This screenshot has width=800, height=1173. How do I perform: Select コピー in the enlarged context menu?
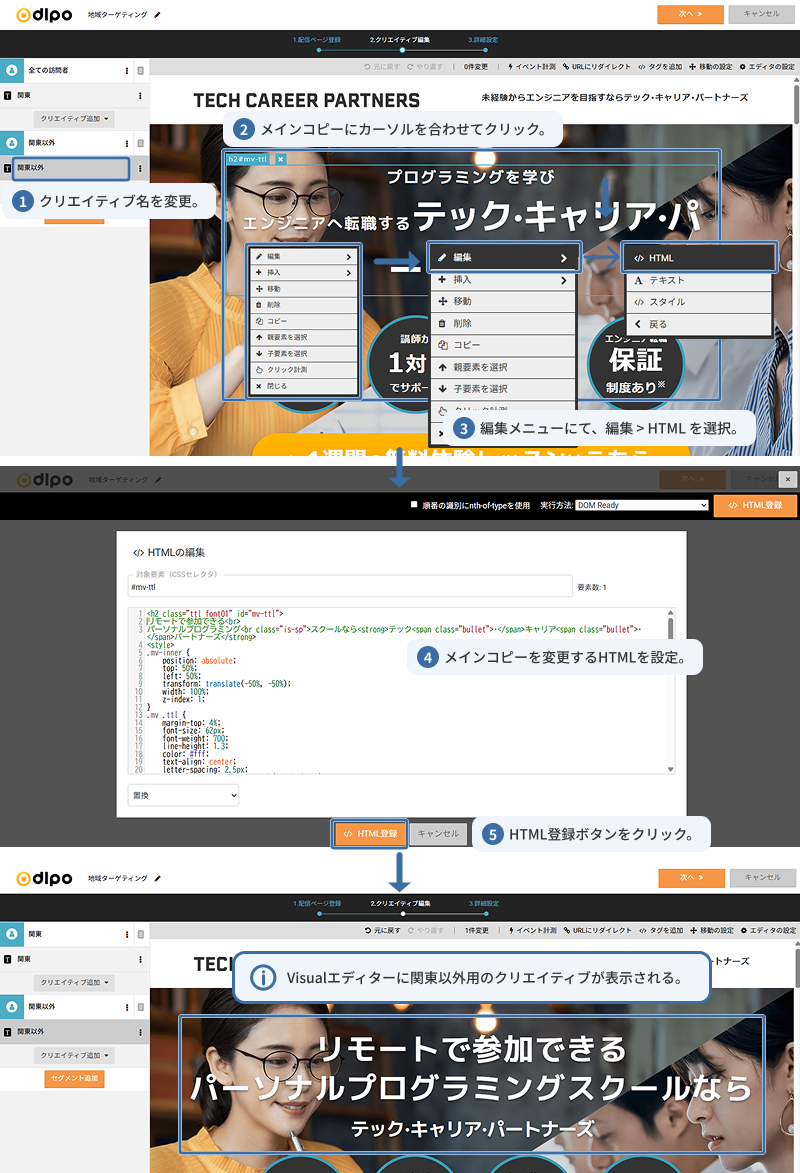(502, 346)
